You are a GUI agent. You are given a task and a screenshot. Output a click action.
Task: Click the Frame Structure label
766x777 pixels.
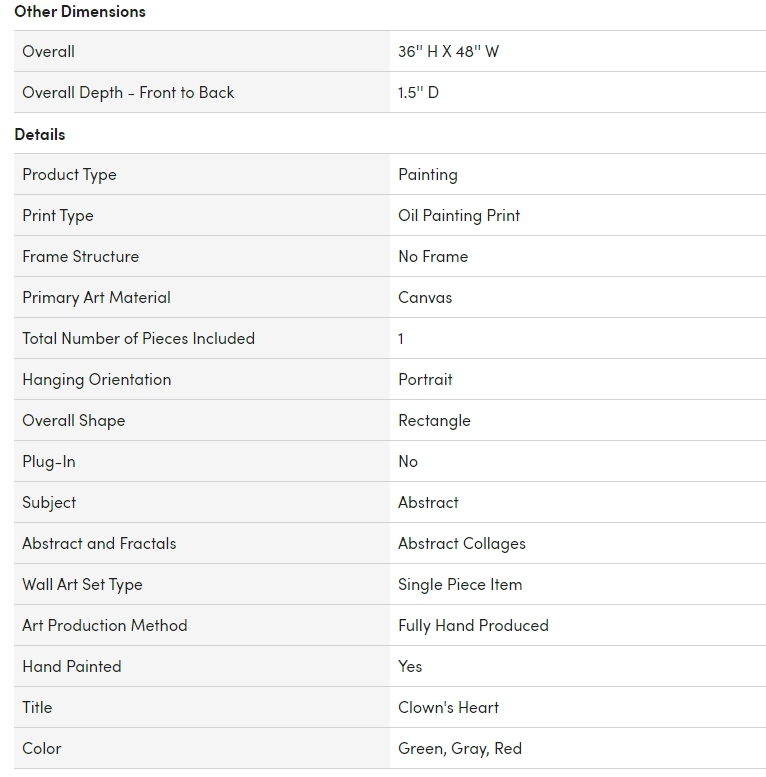click(80, 257)
